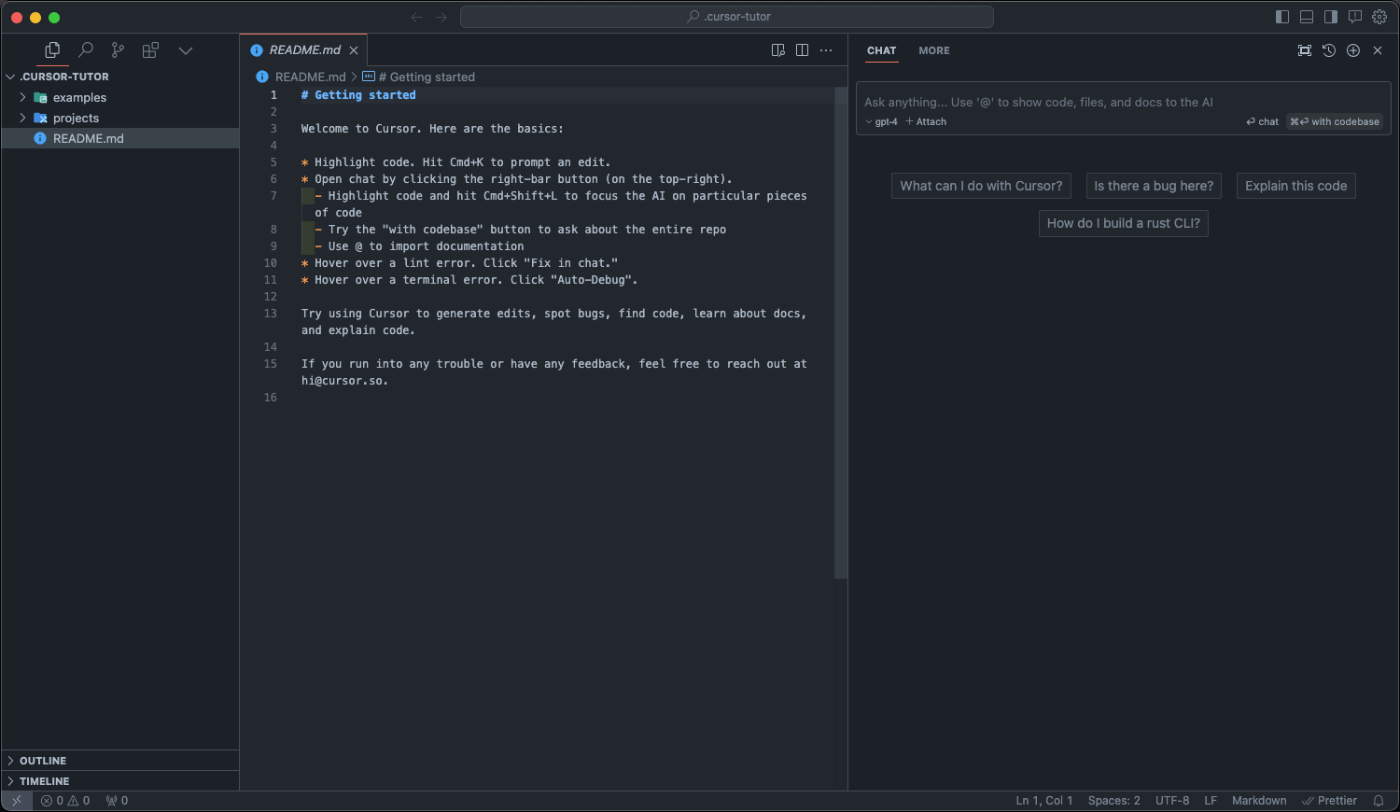Expand the OUTLINE section
The height and width of the screenshot is (812, 1400).
point(43,760)
